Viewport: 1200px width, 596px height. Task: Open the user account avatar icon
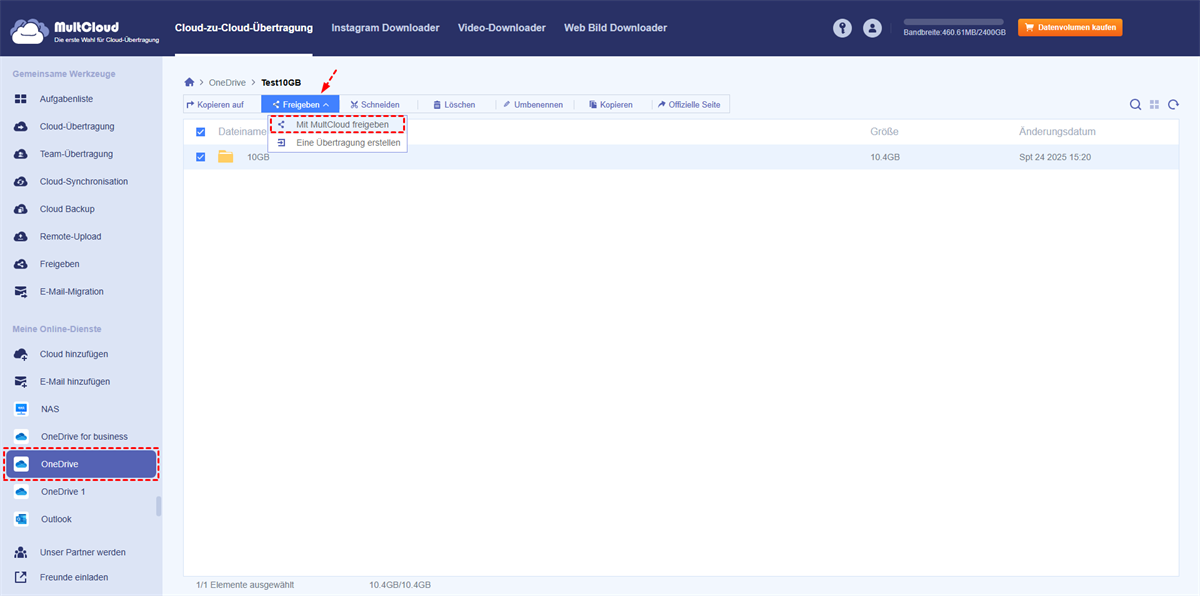(873, 28)
